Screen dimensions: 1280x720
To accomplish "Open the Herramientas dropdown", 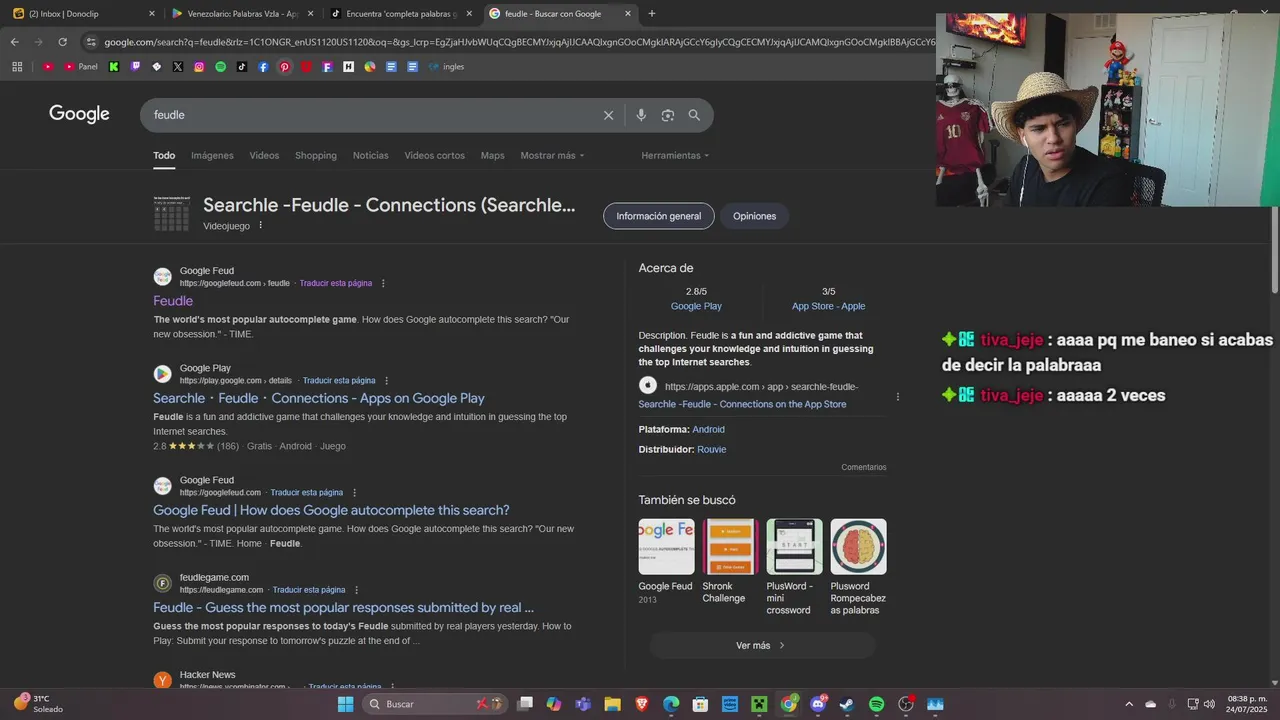I will (x=675, y=156).
